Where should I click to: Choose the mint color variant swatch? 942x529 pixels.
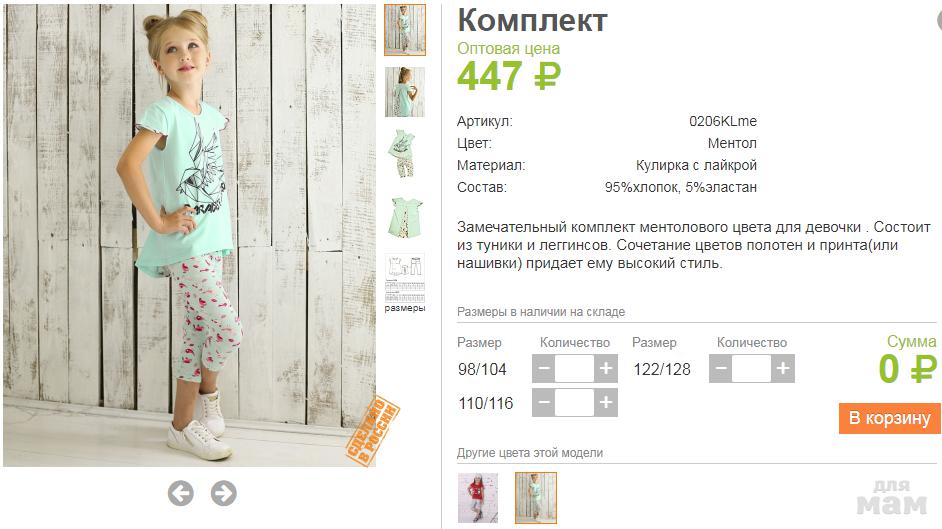pos(536,498)
